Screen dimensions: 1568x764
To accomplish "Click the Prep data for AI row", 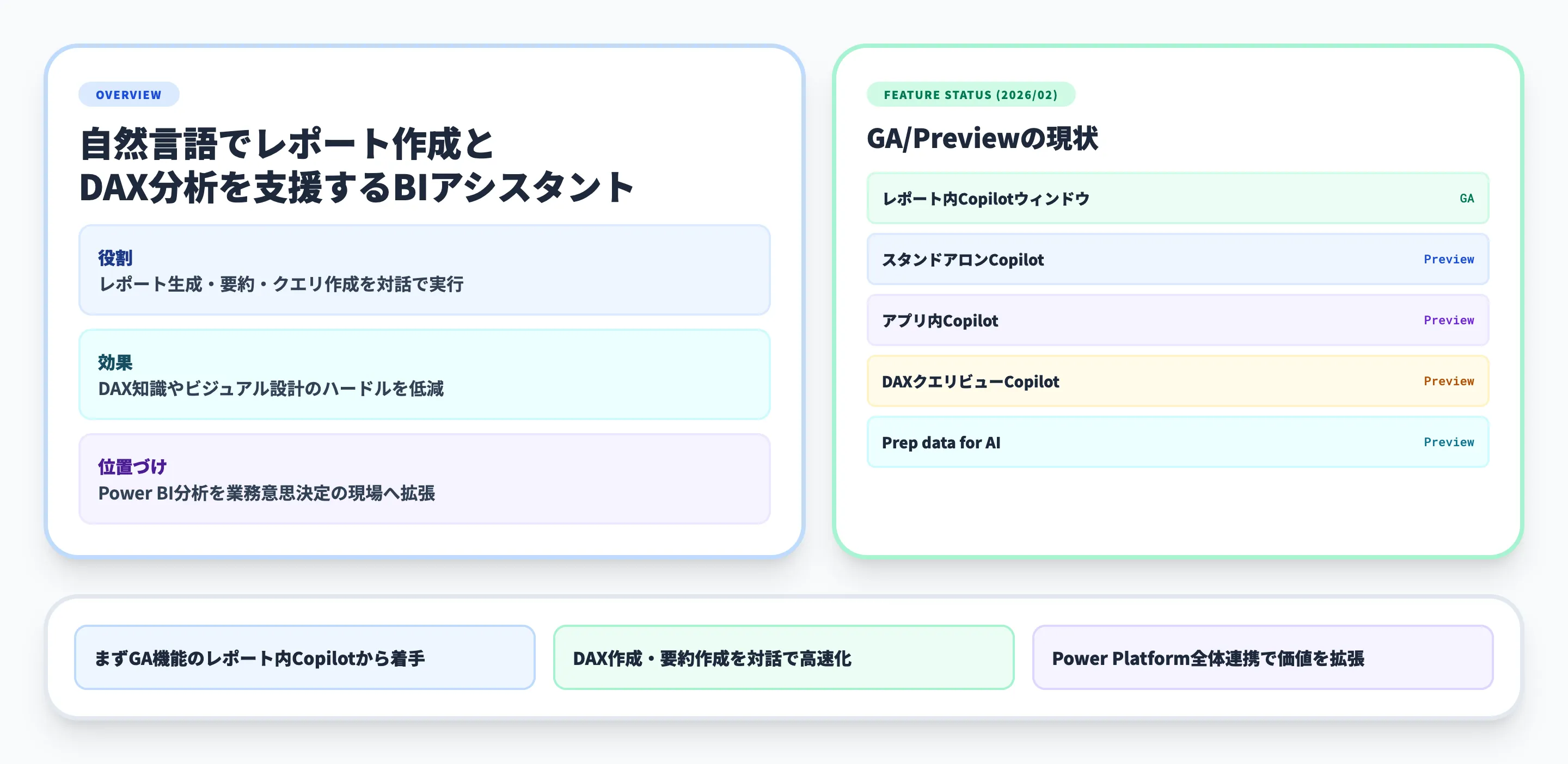I will [x=1177, y=442].
